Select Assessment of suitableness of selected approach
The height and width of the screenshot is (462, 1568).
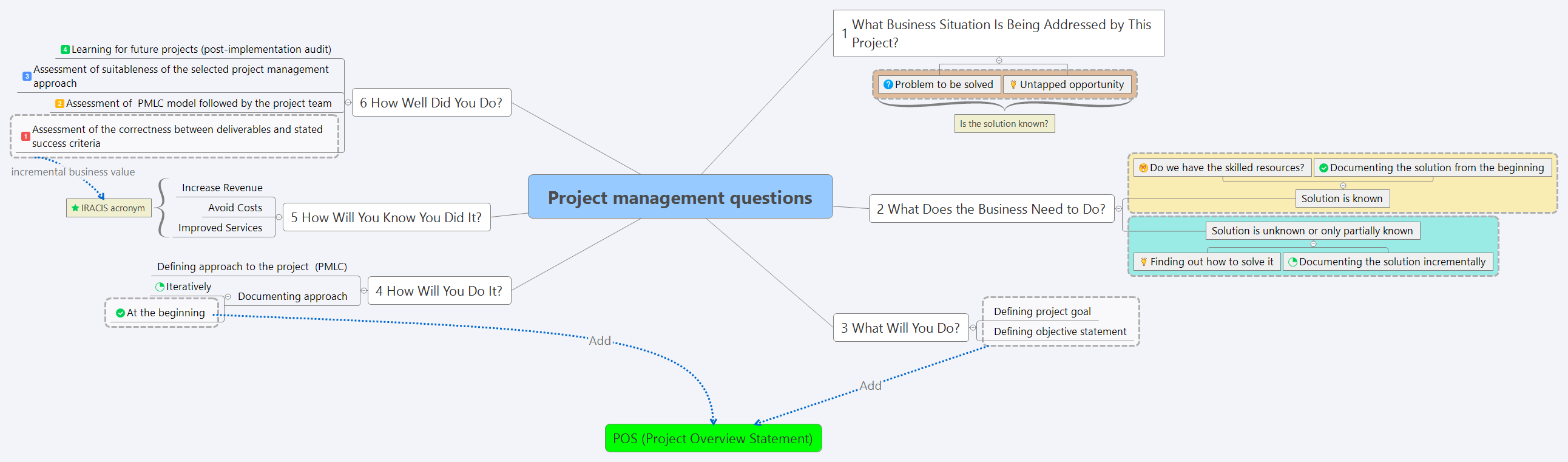coord(177,76)
